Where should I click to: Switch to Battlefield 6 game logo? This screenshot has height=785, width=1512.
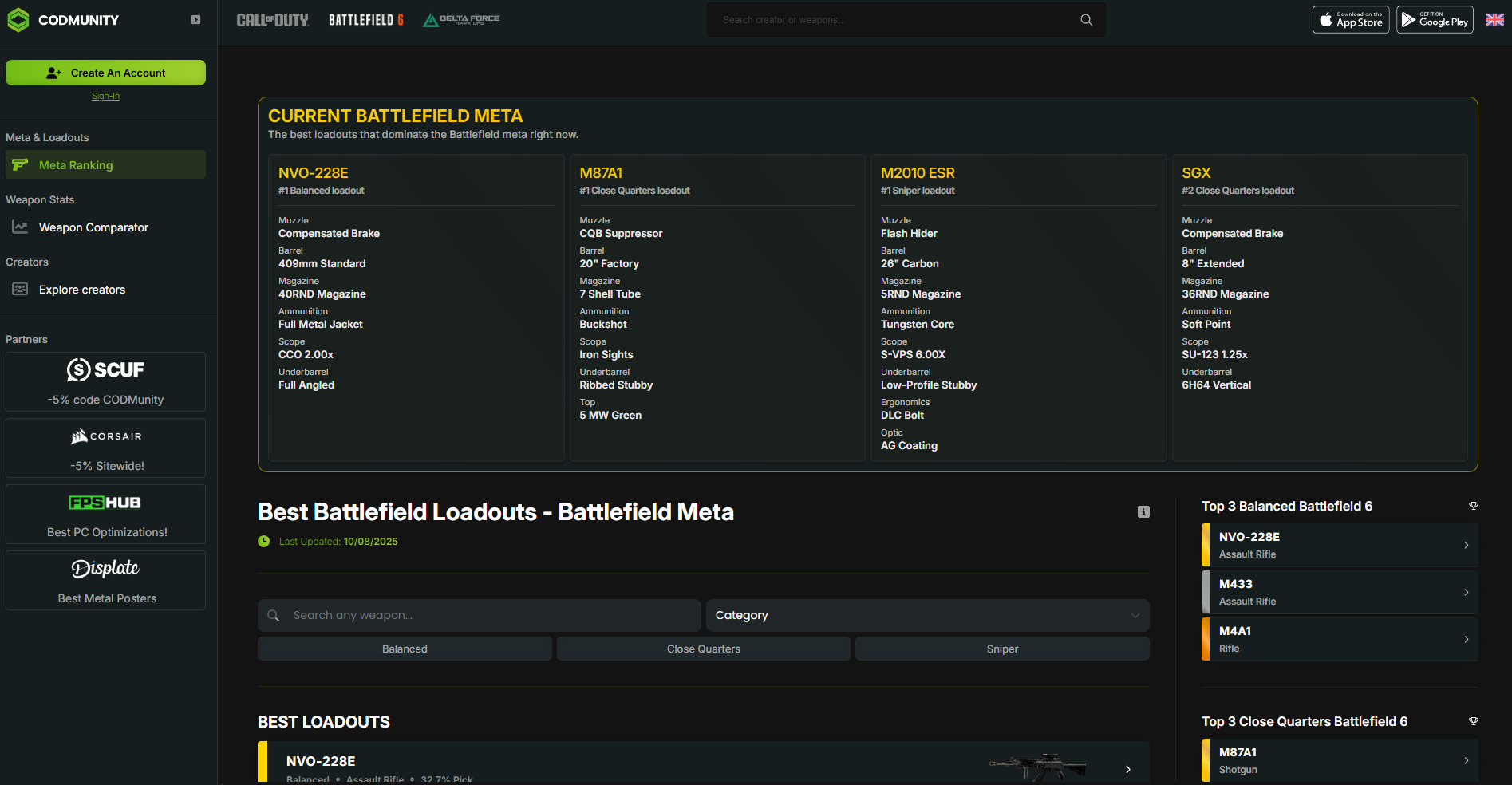(366, 20)
